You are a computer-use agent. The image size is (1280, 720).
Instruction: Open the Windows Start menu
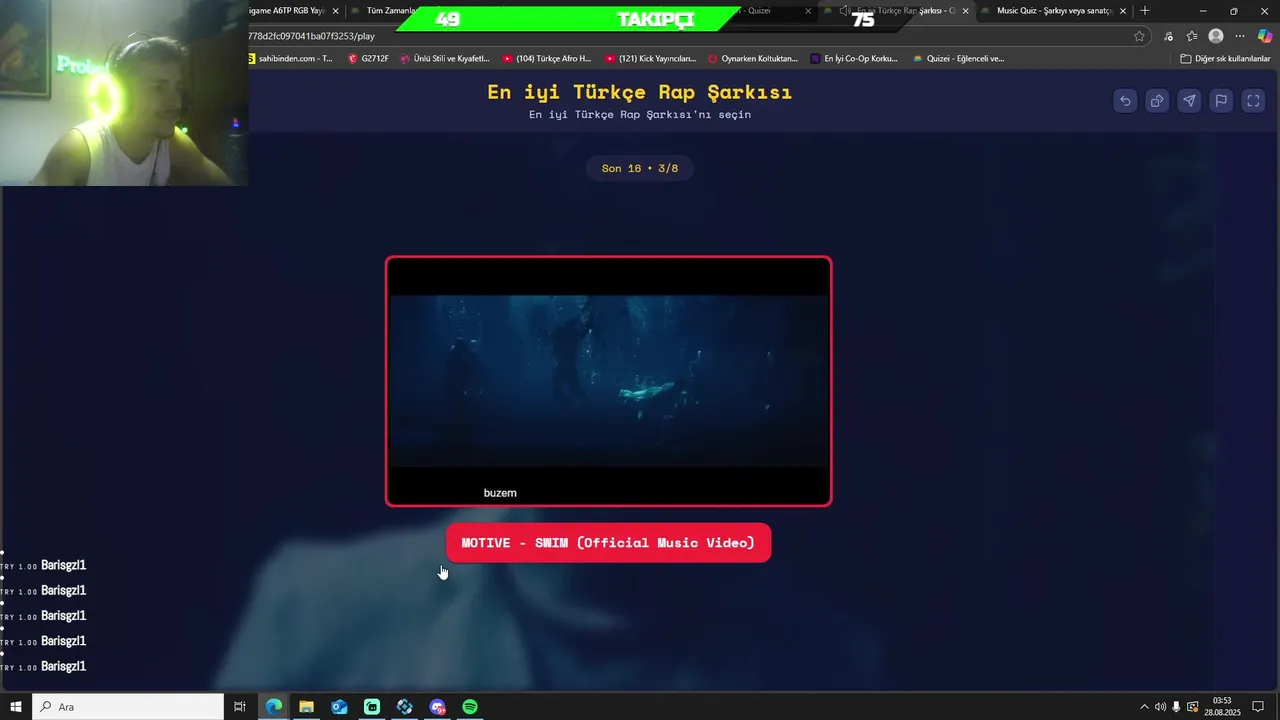pos(16,707)
